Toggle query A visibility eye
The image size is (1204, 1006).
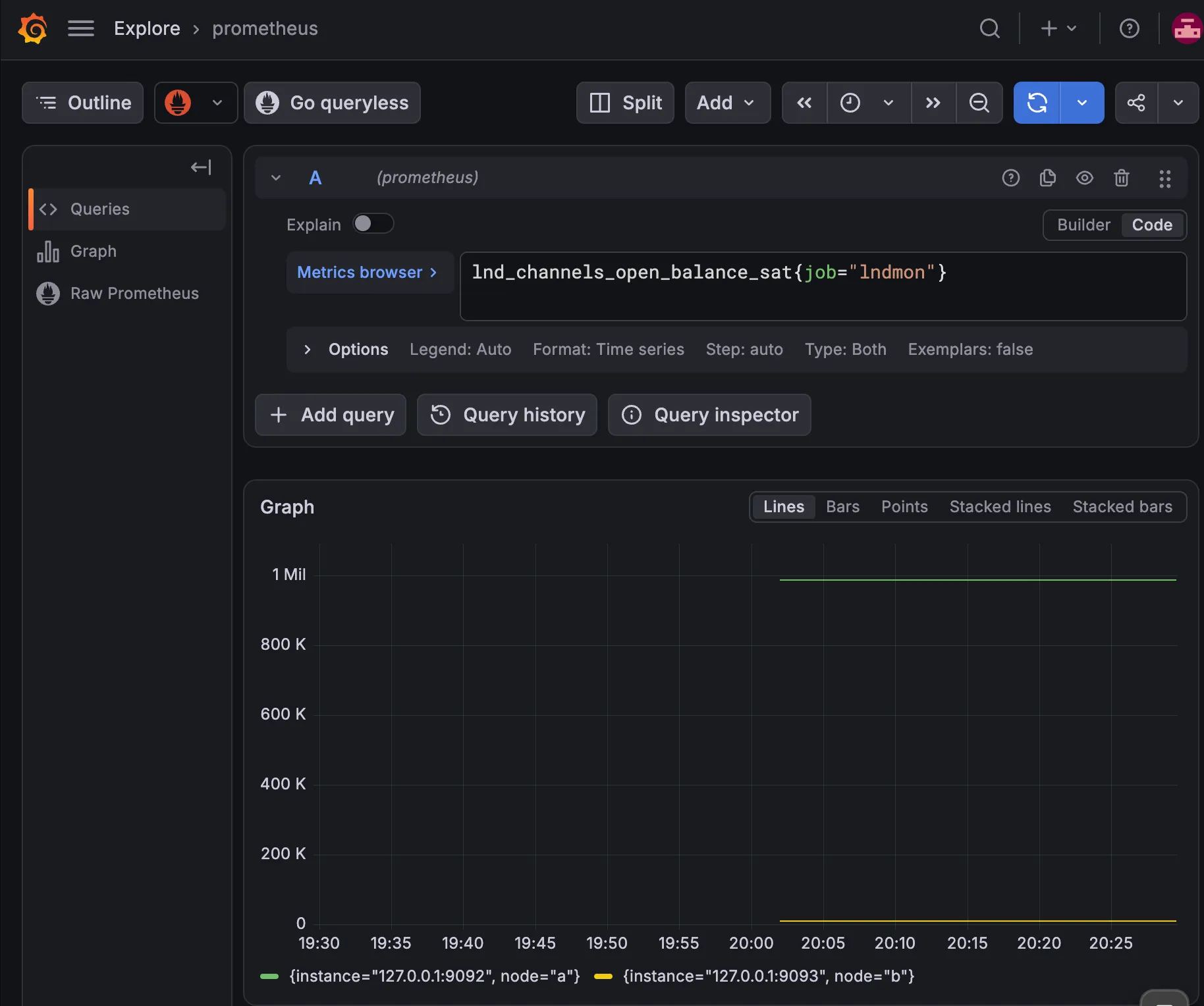click(1084, 178)
